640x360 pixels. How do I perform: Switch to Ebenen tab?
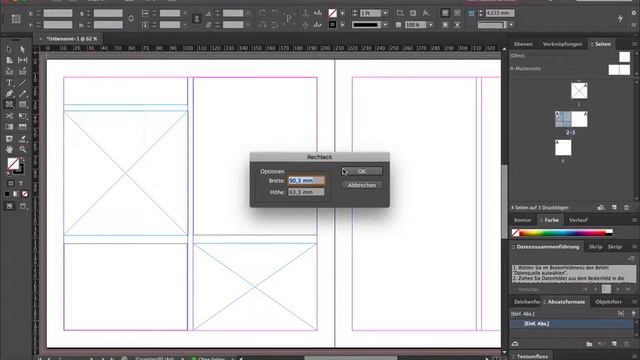click(523, 44)
